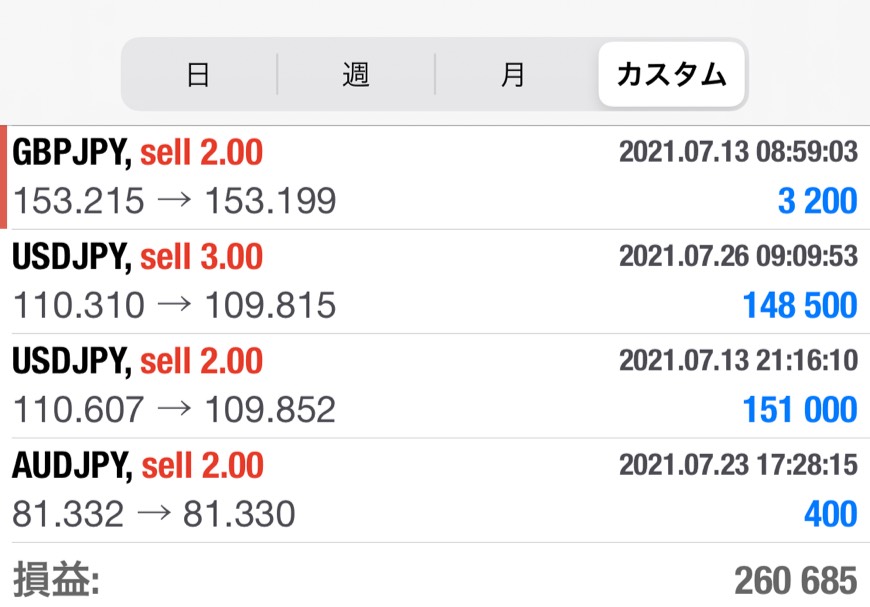870x607 pixels.
Task: Tap the 2021.07.13 08:59:03 timestamp
Action: pyautogui.click(x=738, y=152)
